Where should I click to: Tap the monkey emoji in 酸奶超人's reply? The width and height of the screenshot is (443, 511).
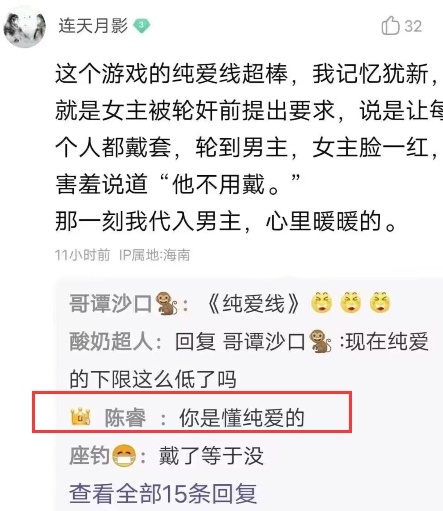(x=320, y=341)
